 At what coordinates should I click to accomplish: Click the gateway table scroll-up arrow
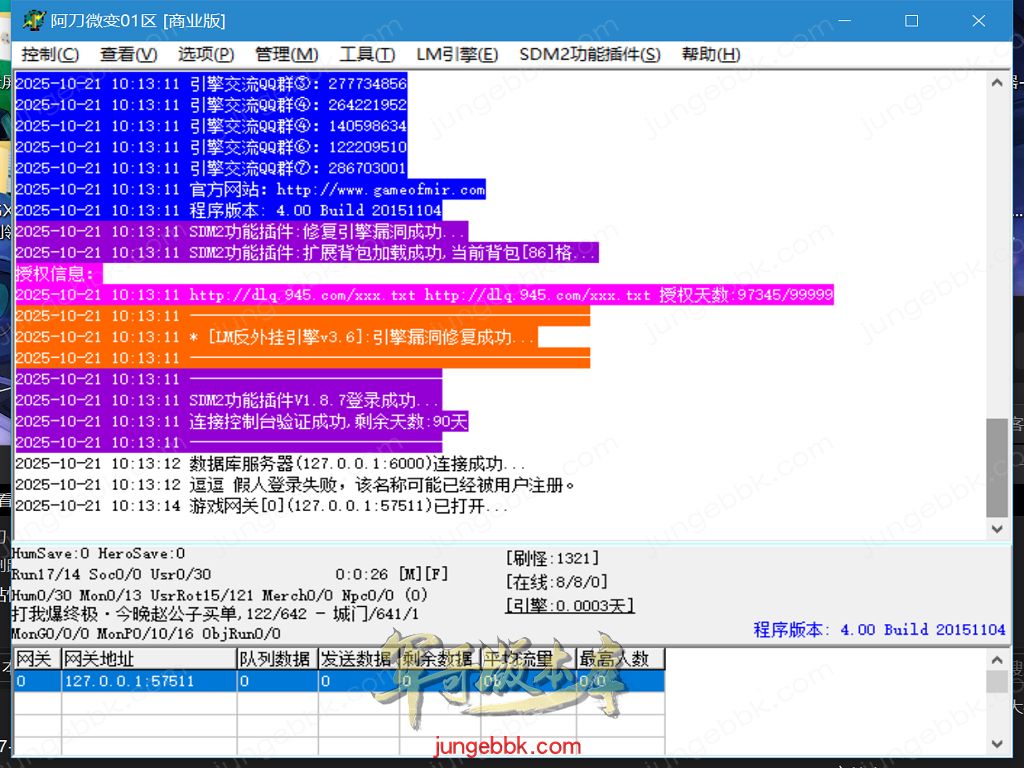996,659
